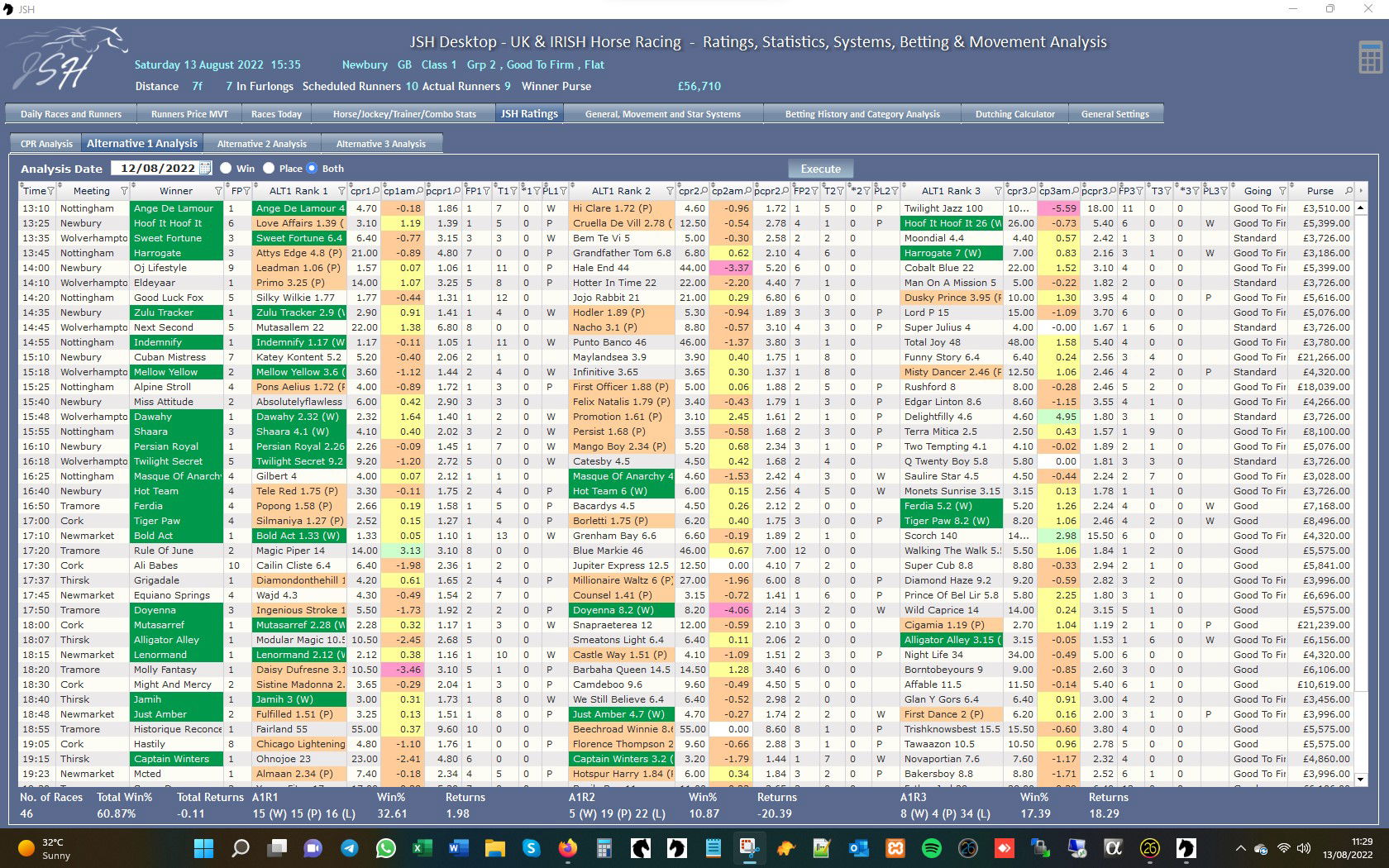The width and height of the screenshot is (1389, 868).
Task: Open Windows Start menu in the taskbar
Action: pyautogui.click(x=203, y=848)
